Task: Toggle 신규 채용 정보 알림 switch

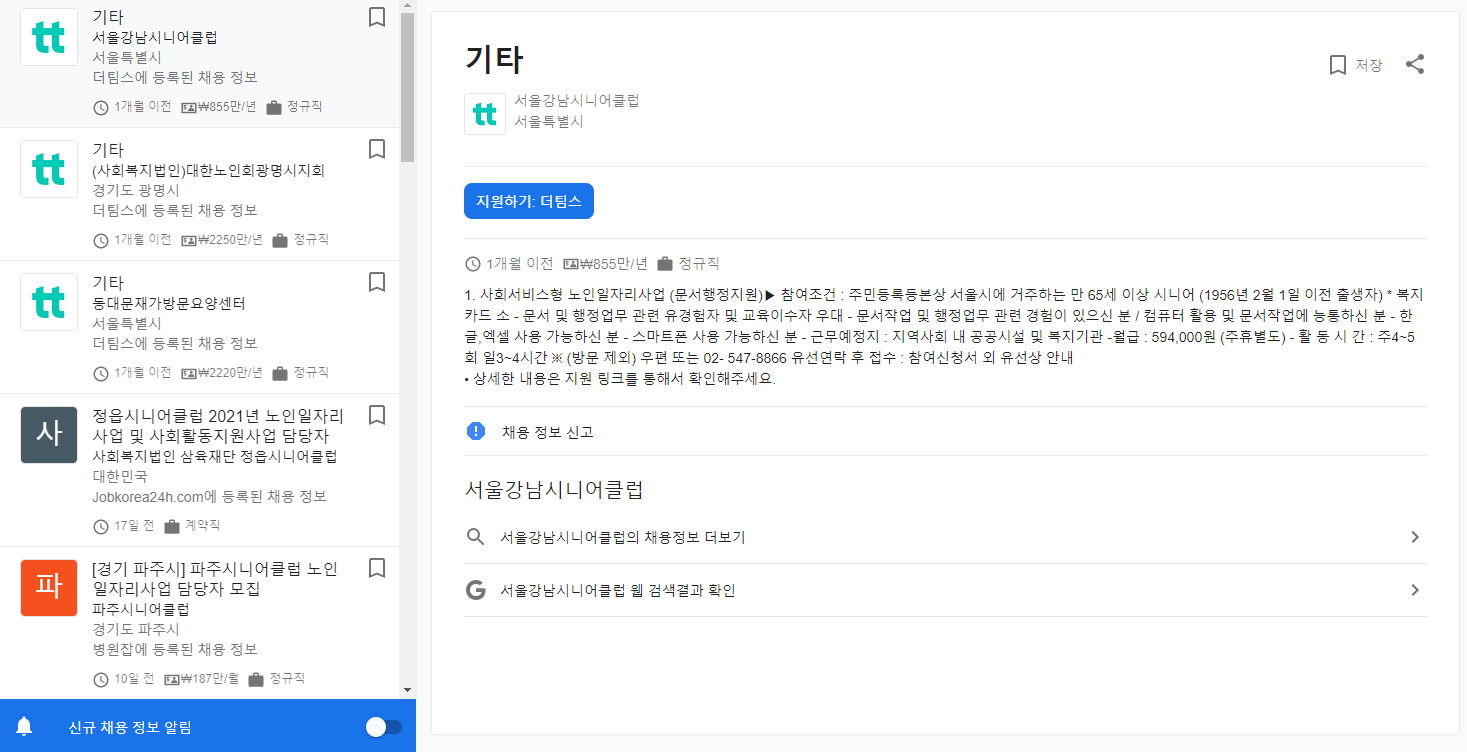Action: click(384, 727)
